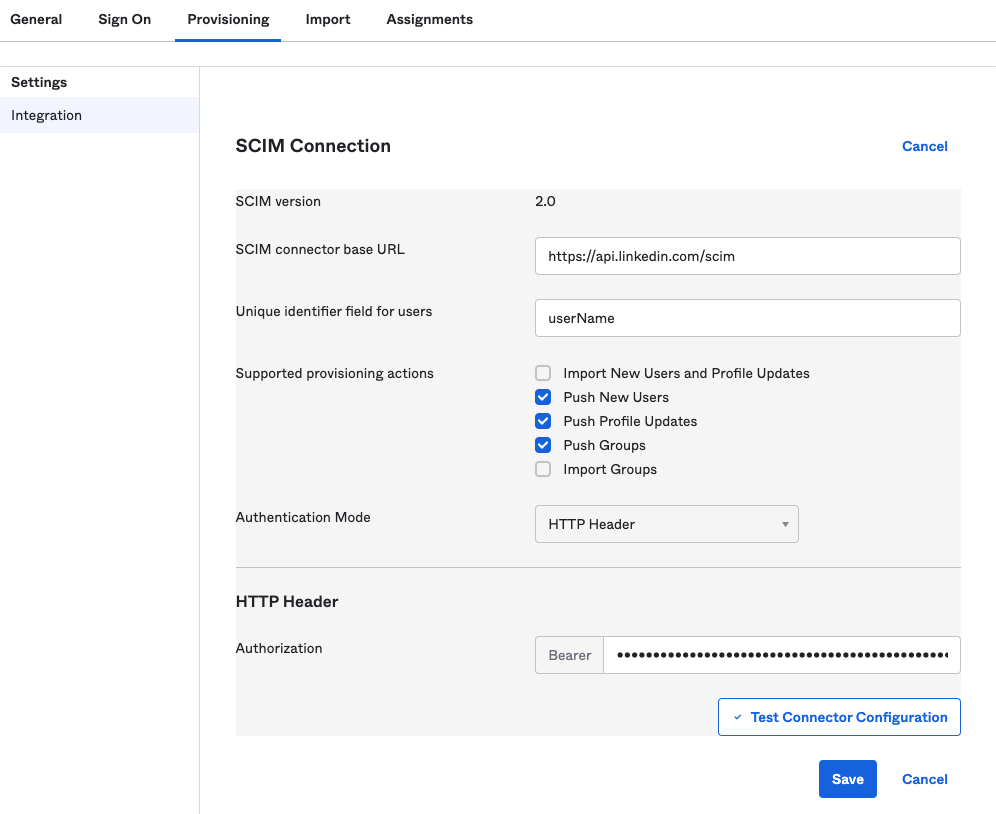Click the SCIM connector base URL field
Viewport: 996px width, 814px height.
coord(747,256)
